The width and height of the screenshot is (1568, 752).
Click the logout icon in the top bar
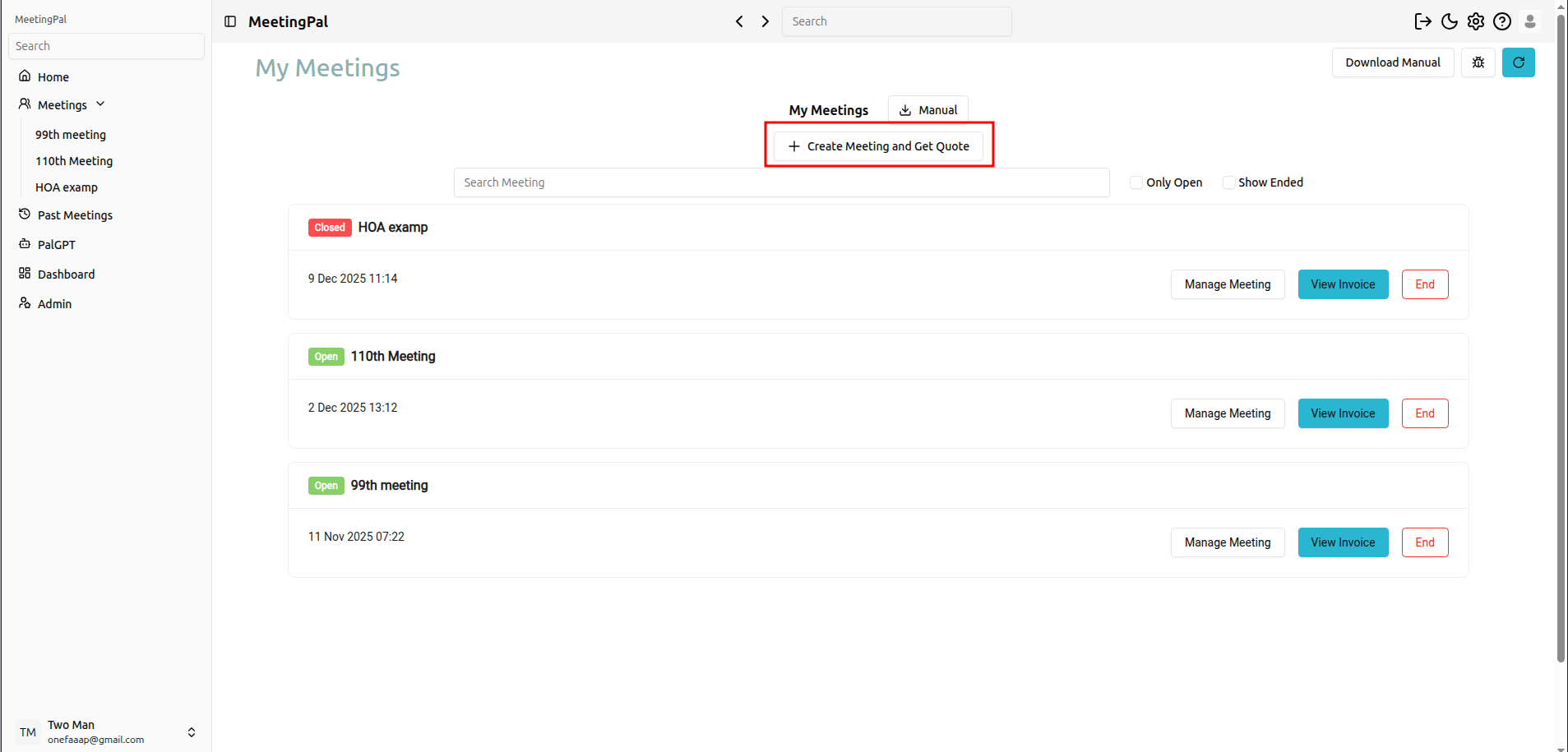1423,21
